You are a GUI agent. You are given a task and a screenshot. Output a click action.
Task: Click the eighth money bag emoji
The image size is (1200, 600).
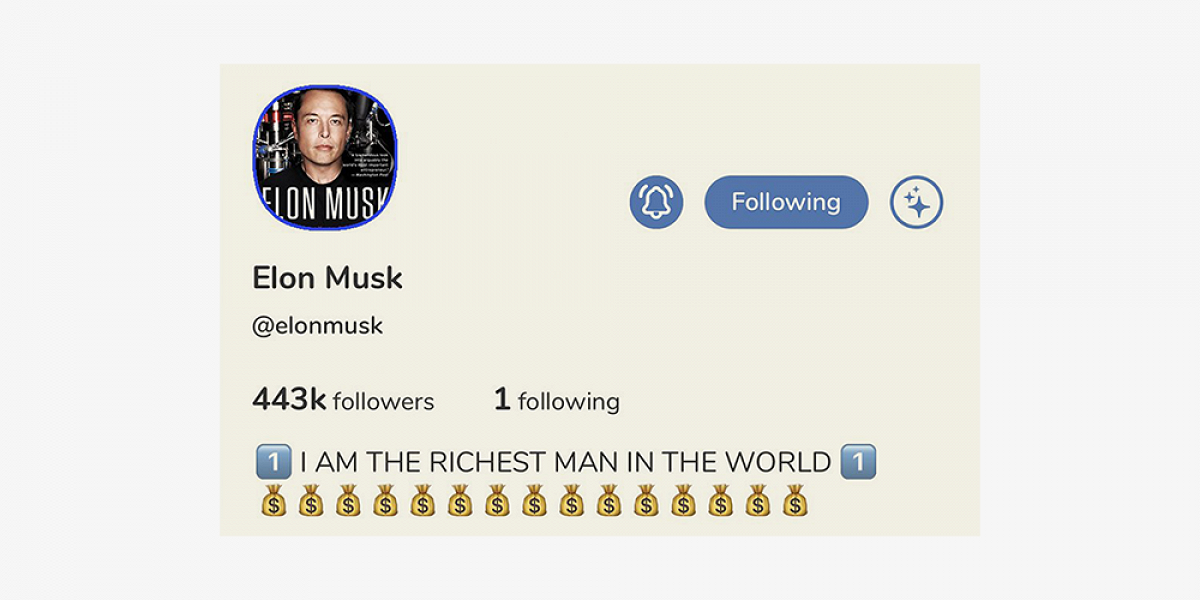coord(534,500)
